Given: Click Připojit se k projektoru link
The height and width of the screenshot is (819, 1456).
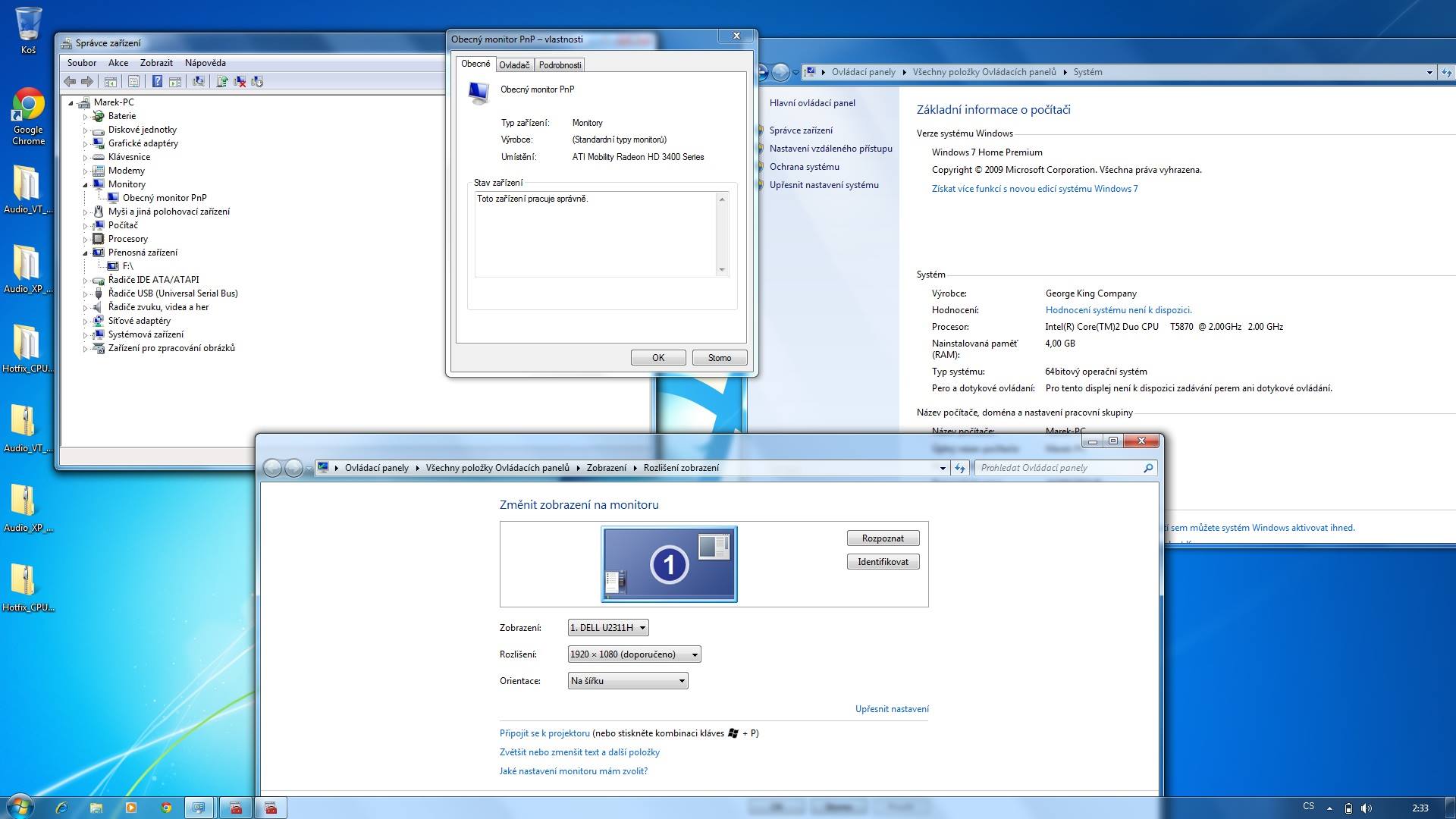Looking at the screenshot, I should pos(544,733).
